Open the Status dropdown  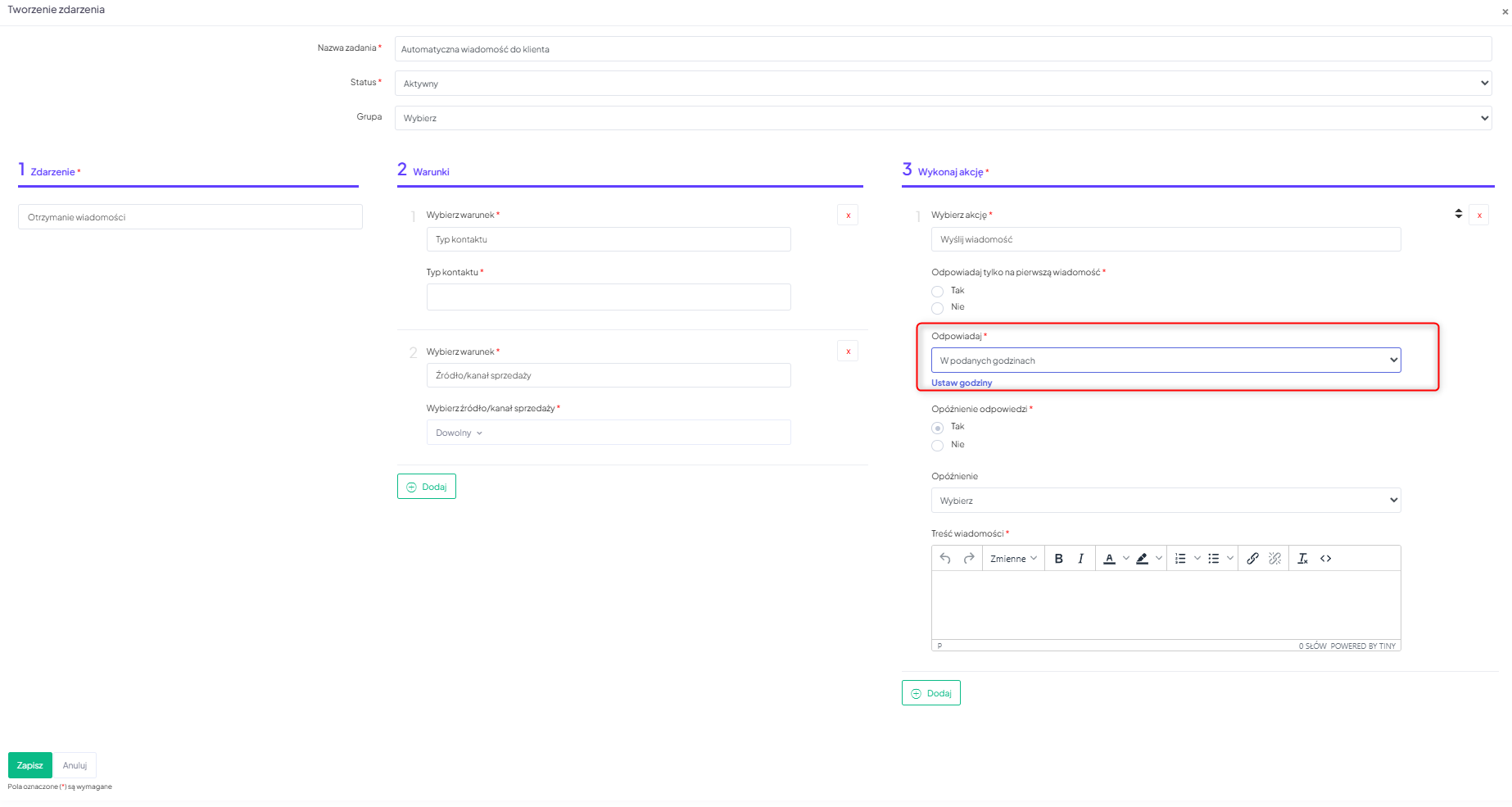(x=943, y=84)
